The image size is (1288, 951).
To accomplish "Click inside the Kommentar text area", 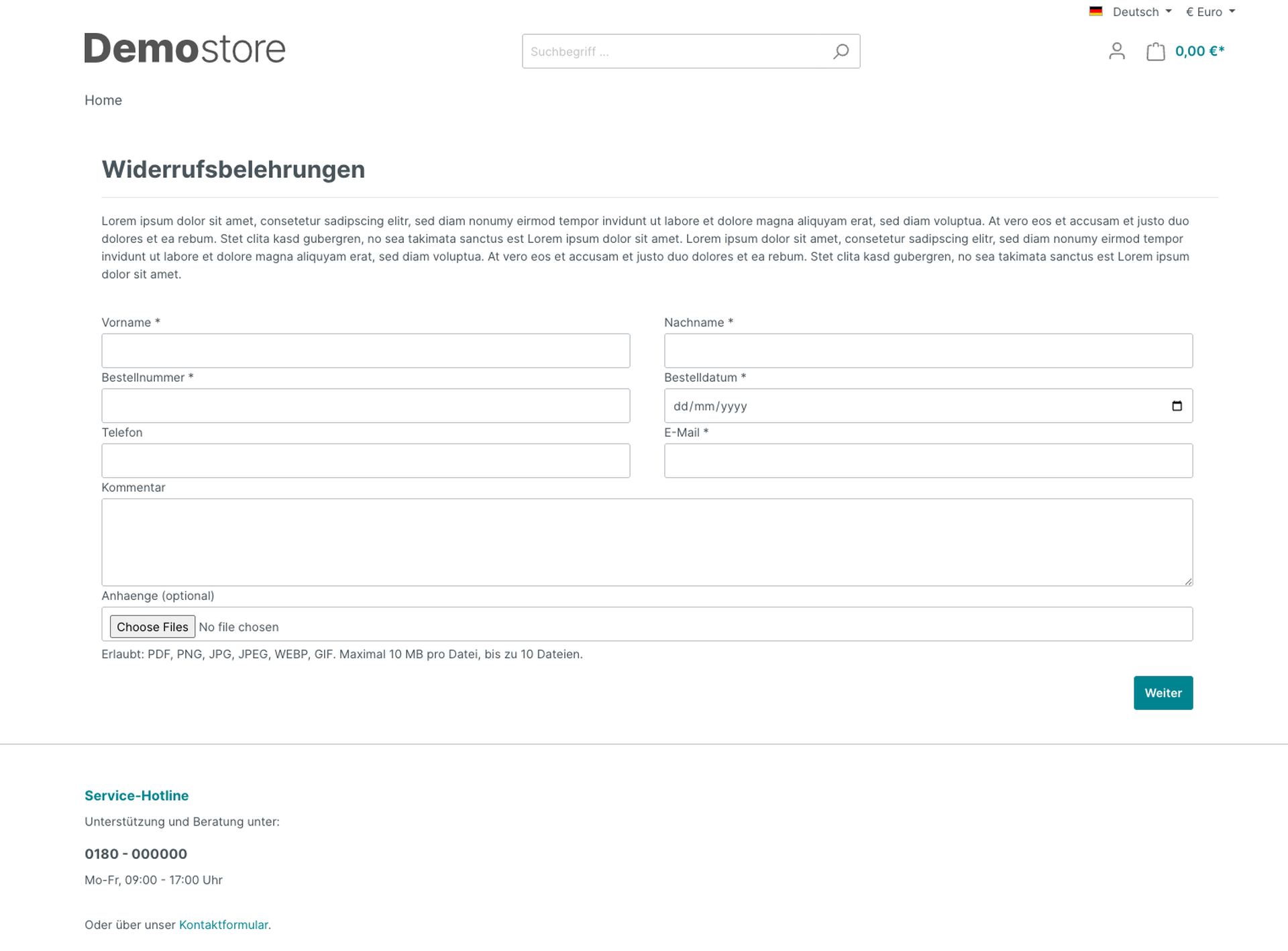I will click(647, 542).
